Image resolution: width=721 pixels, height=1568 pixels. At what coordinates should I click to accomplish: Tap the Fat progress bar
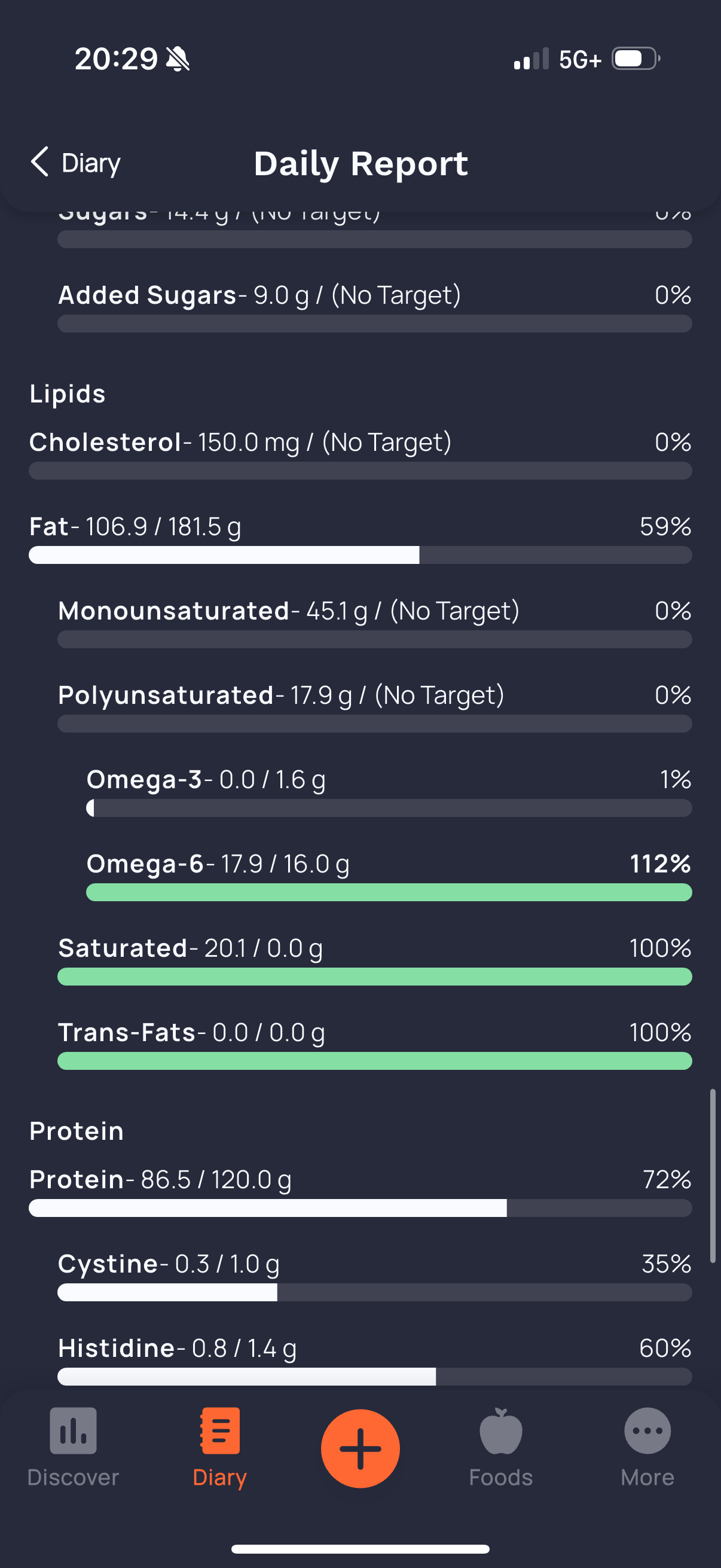pos(360,555)
